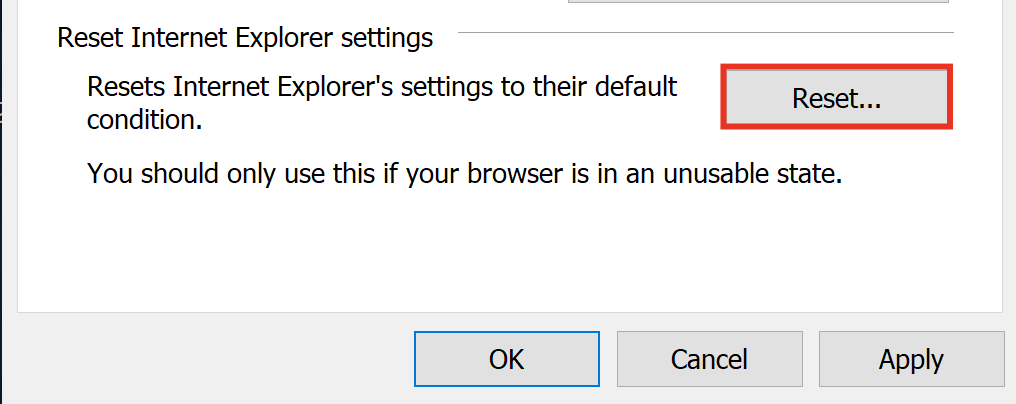Click the Apply button

coord(911,359)
